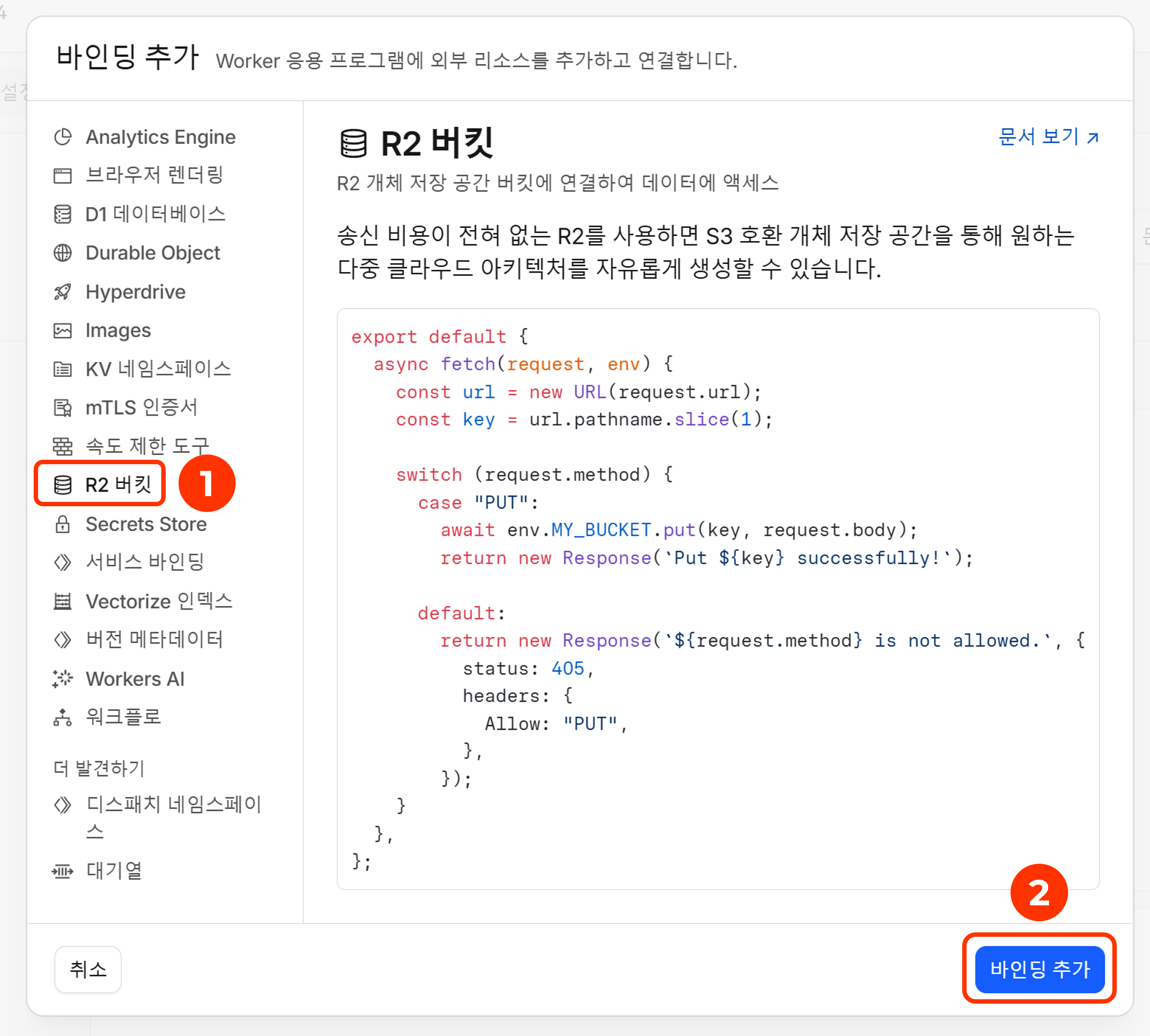Select KV 네임스페이스 binding type
This screenshot has height=1036, width=1150.
tap(158, 369)
